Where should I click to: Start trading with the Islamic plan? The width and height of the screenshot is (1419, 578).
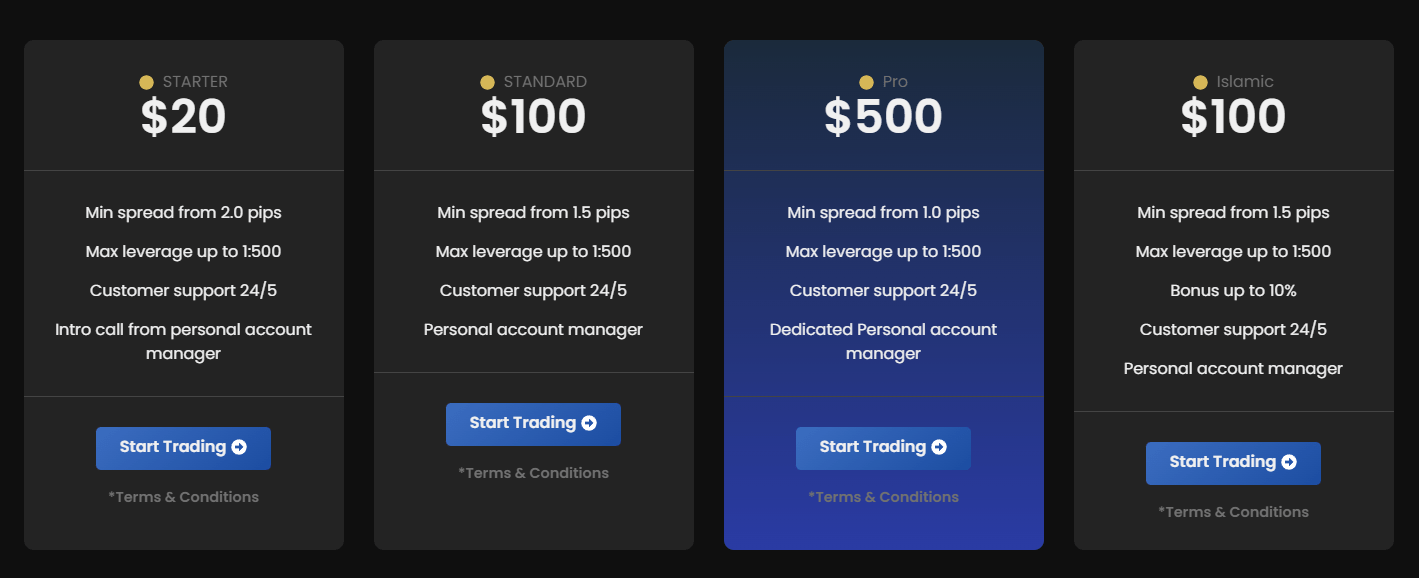1233,463
